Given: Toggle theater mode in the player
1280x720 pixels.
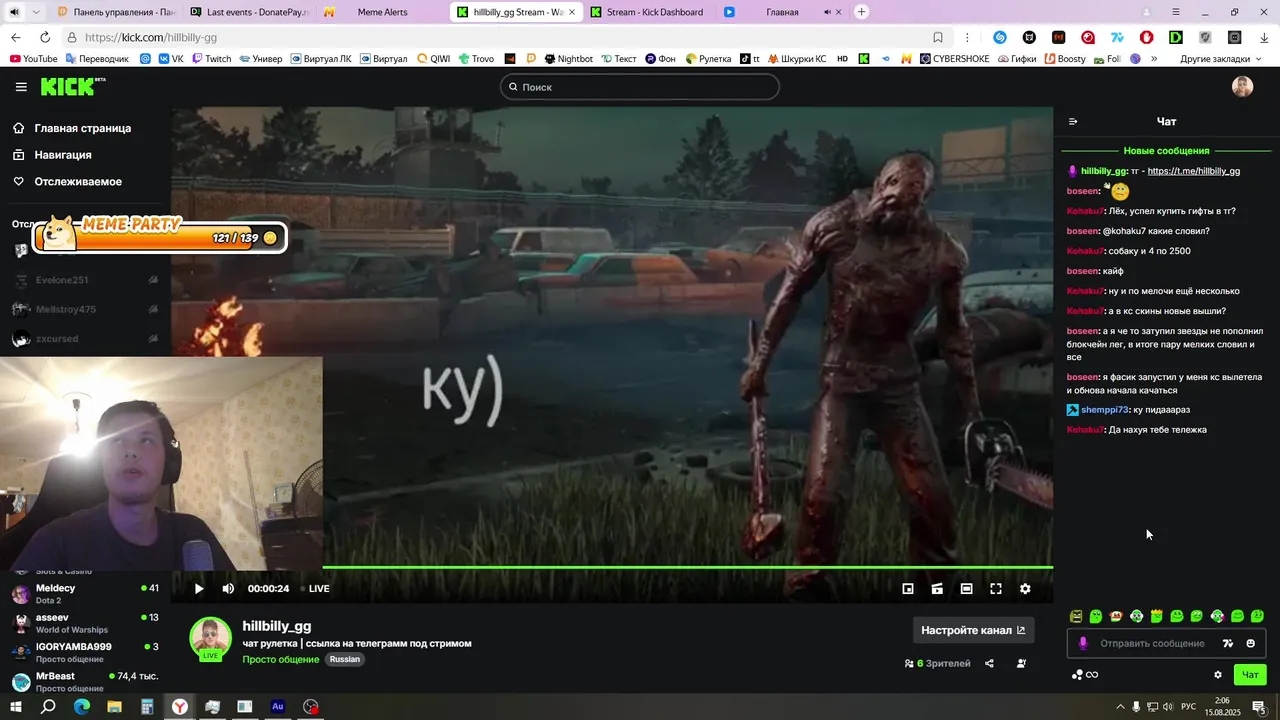Looking at the screenshot, I should click(x=966, y=589).
